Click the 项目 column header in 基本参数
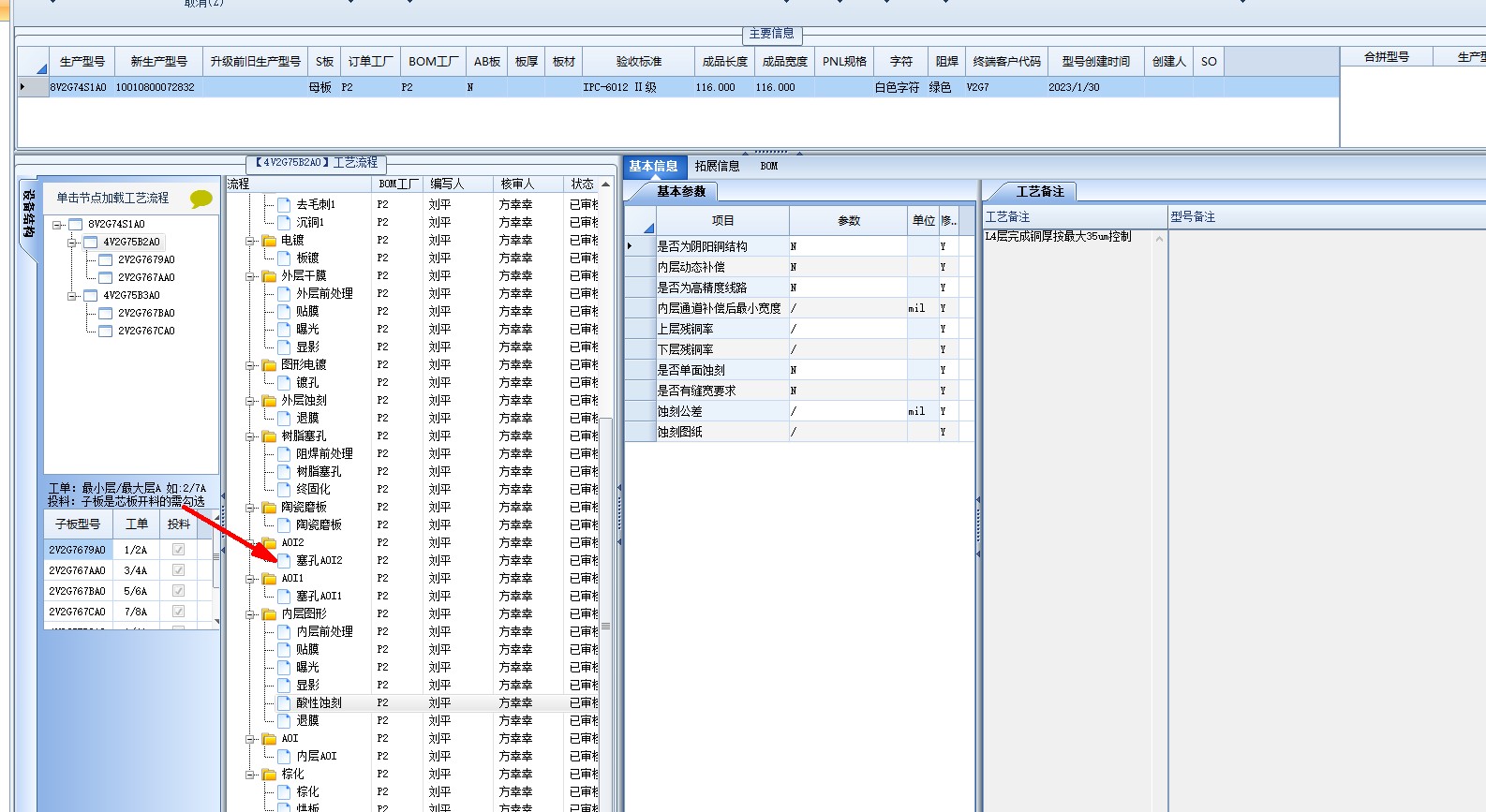1486x812 pixels. click(723, 221)
